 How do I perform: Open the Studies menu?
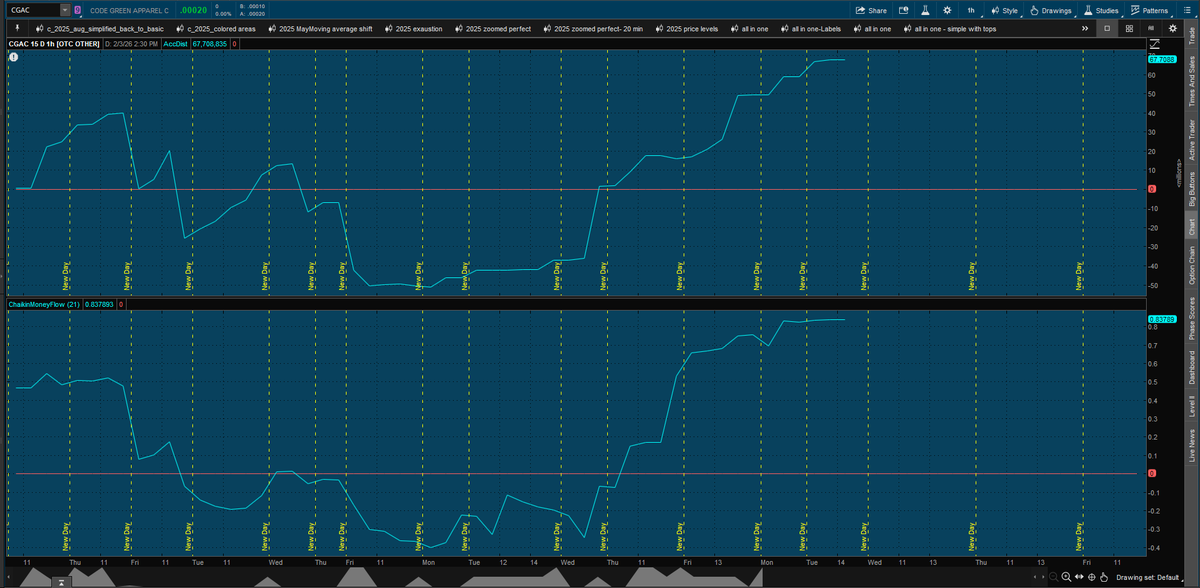[1101, 10]
